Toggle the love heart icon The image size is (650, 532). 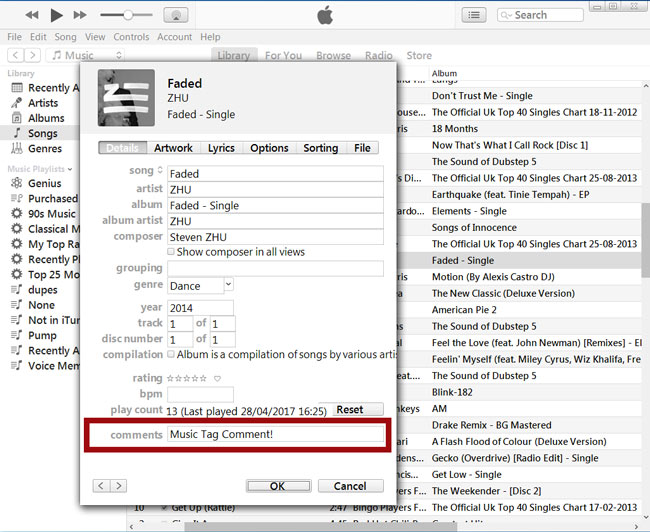pos(217,378)
